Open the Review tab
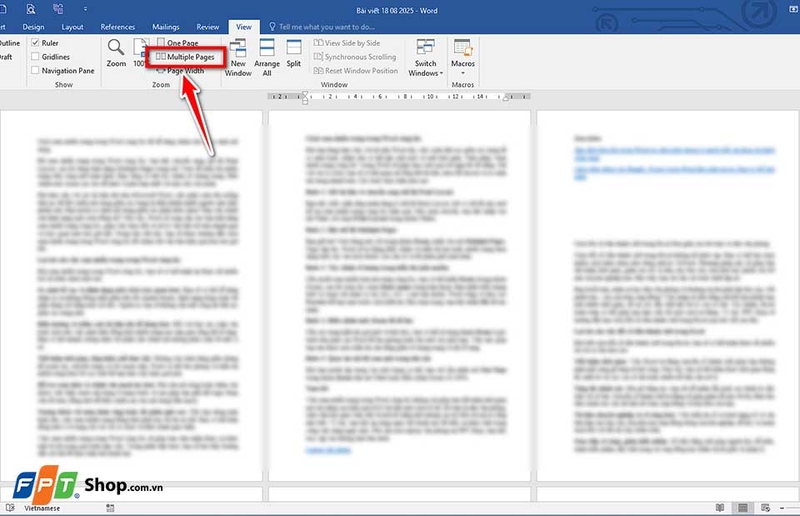Viewport: 800px width, 516px height. tap(208, 27)
